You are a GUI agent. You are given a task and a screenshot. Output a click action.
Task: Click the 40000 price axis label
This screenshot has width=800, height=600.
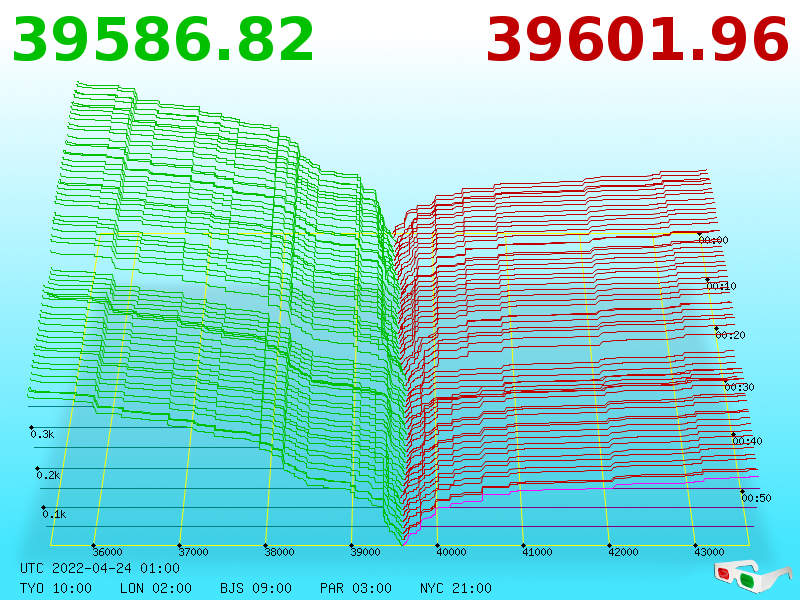coord(451,552)
